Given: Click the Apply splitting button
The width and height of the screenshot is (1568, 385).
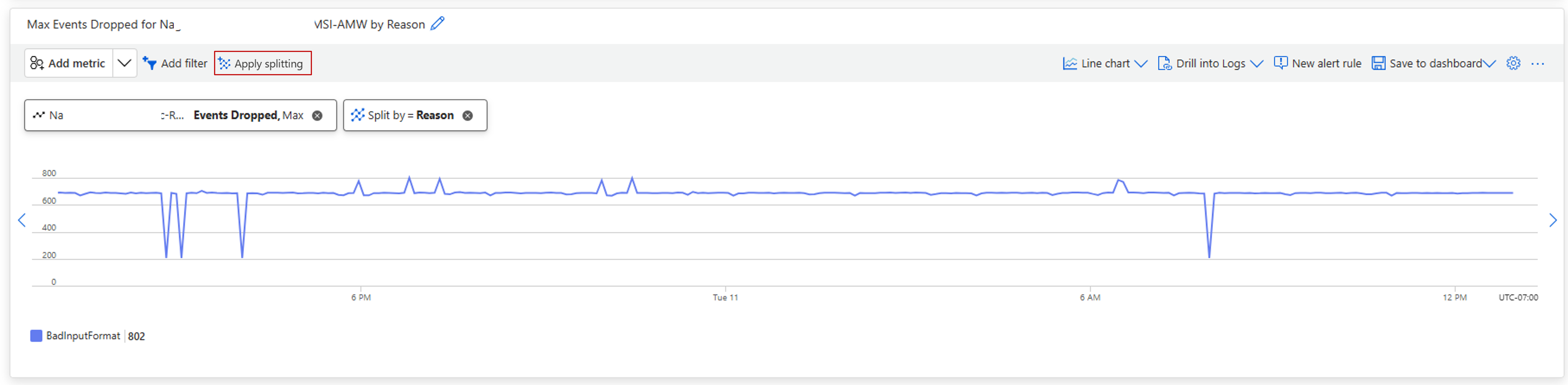Looking at the screenshot, I should [262, 63].
